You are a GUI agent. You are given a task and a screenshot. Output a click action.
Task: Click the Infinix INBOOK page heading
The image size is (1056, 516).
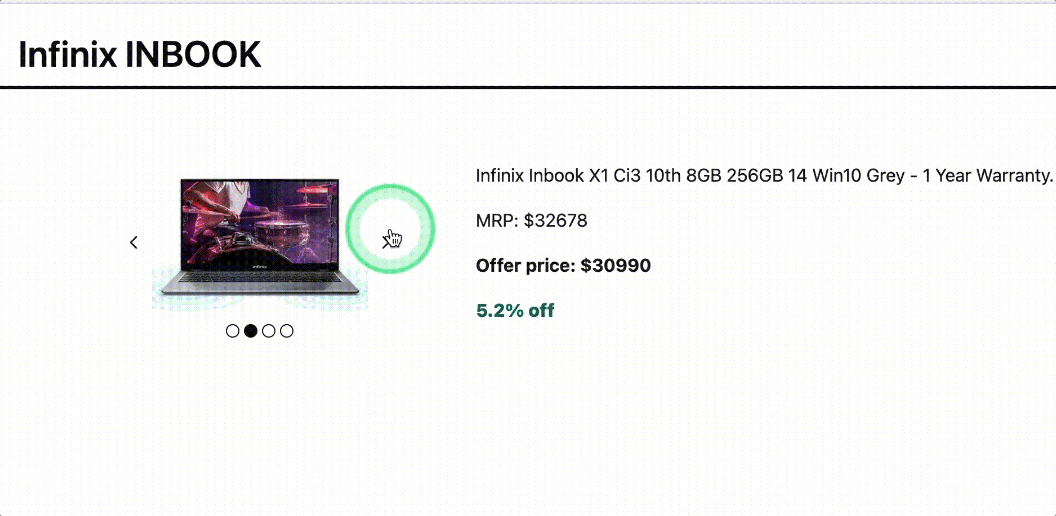139,55
